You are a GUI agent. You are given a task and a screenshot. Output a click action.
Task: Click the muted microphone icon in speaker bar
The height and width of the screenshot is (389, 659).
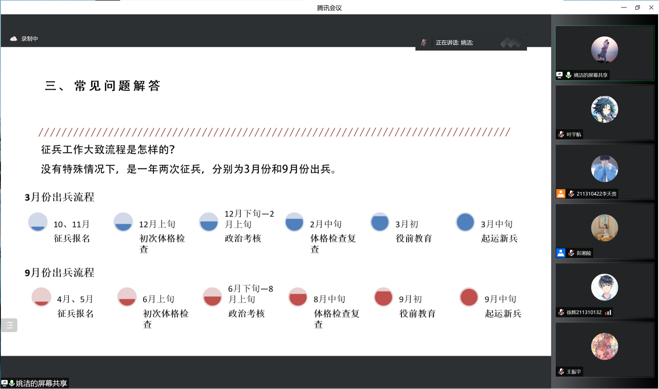tap(424, 42)
